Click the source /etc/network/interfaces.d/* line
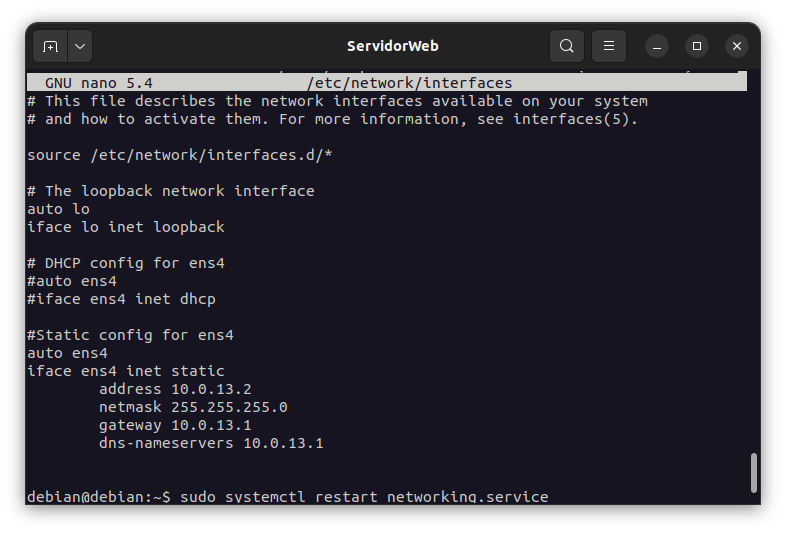 (x=179, y=155)
